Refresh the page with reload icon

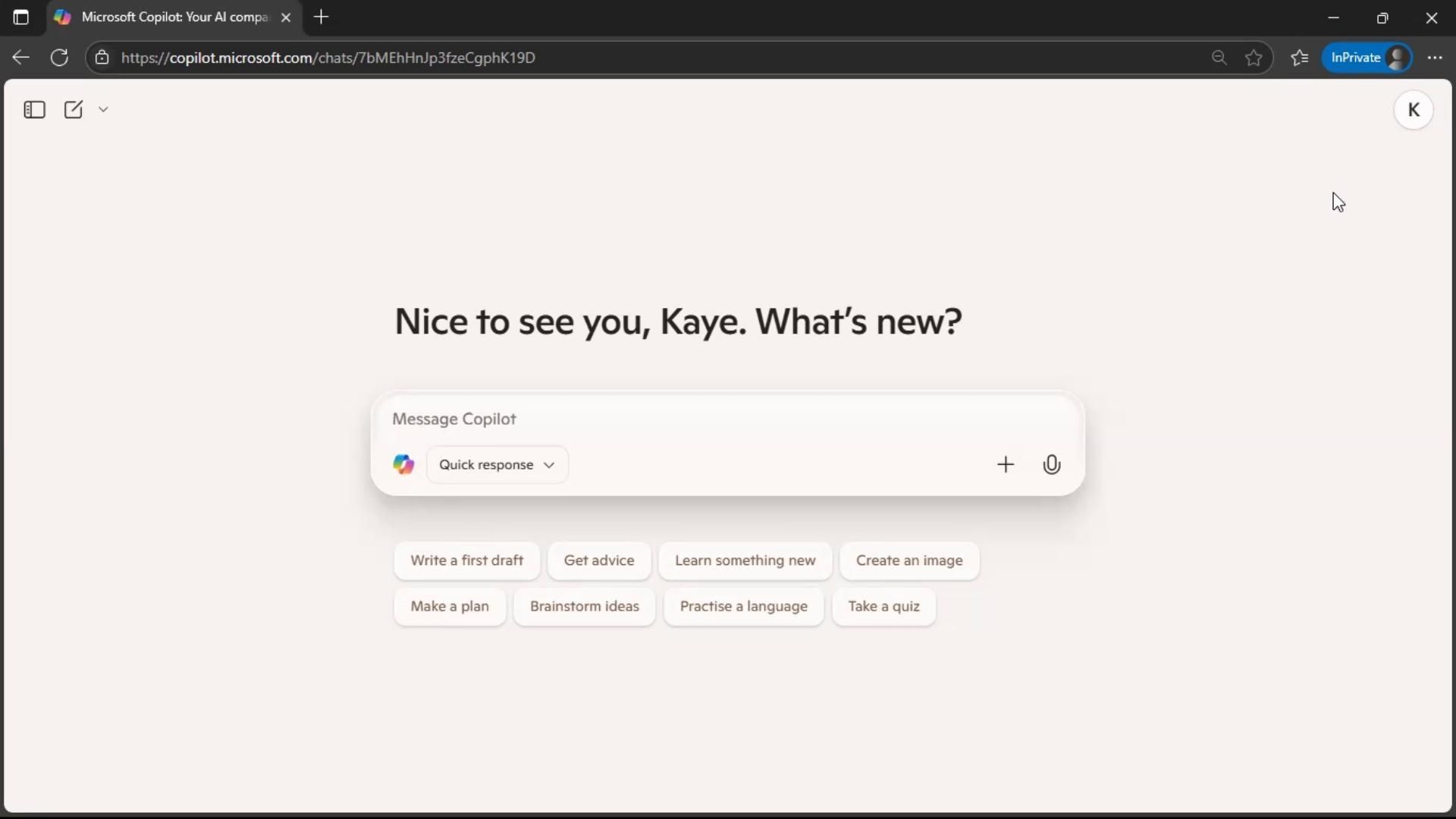coord(59,58)
